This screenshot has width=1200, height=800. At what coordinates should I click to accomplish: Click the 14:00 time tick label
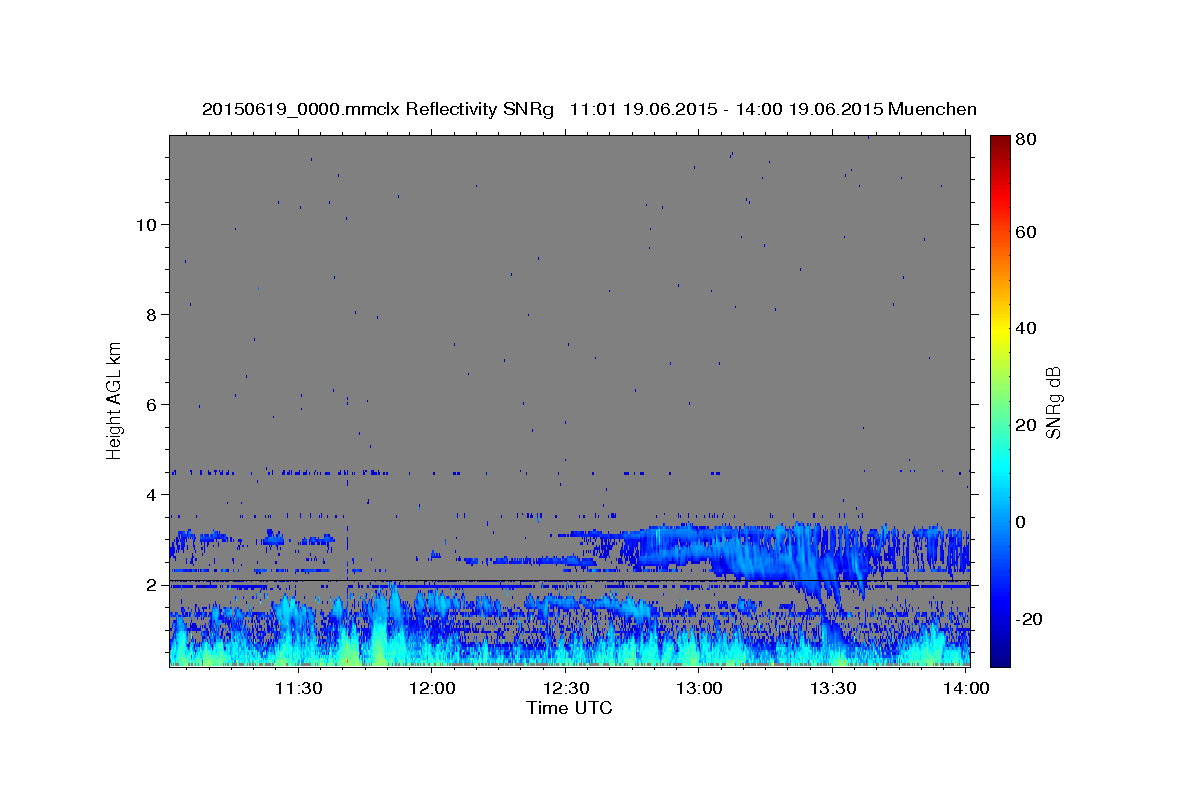point(966,688)
